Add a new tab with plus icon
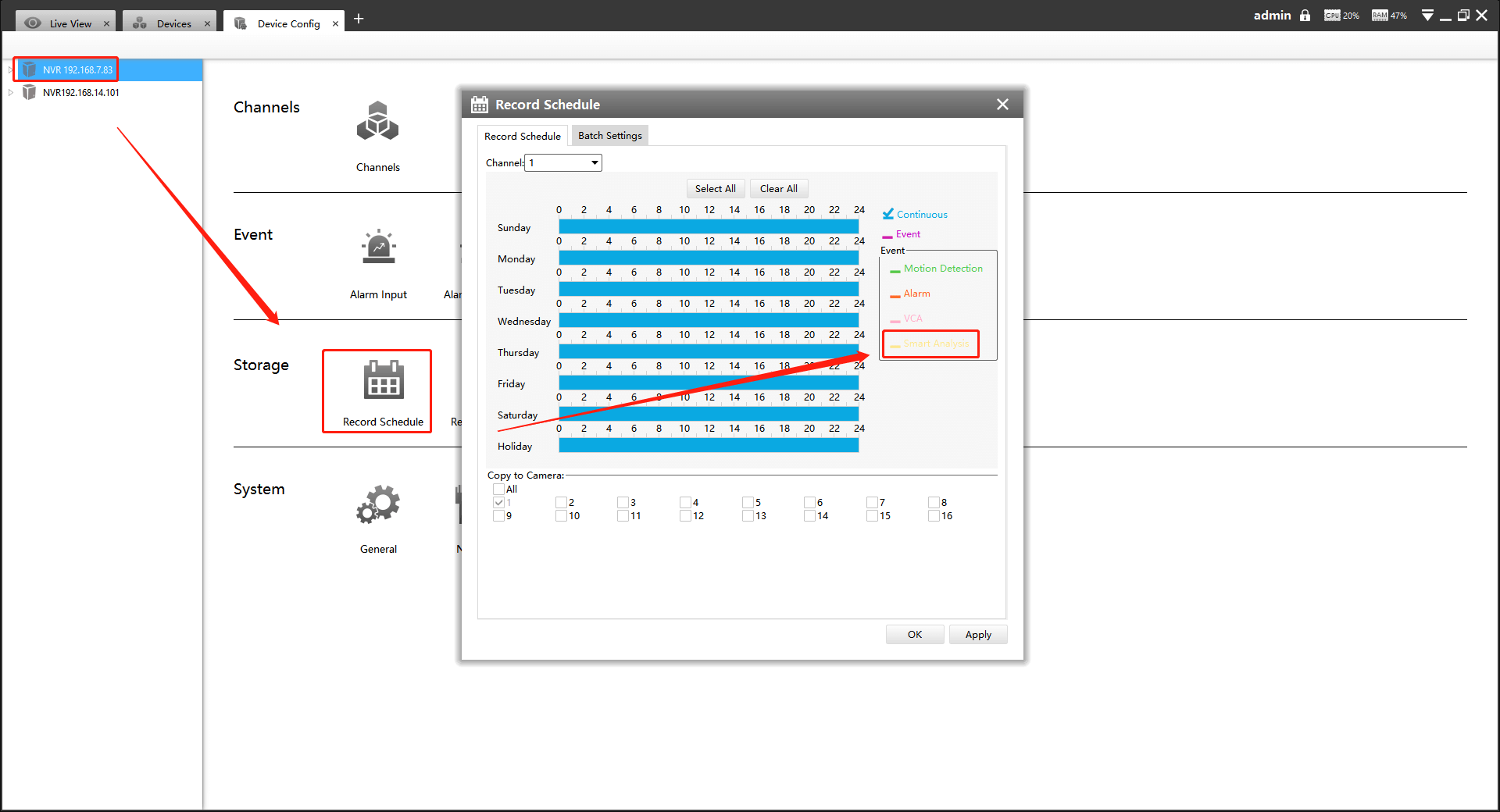The image size is (1500, 812). coord(359,19)
